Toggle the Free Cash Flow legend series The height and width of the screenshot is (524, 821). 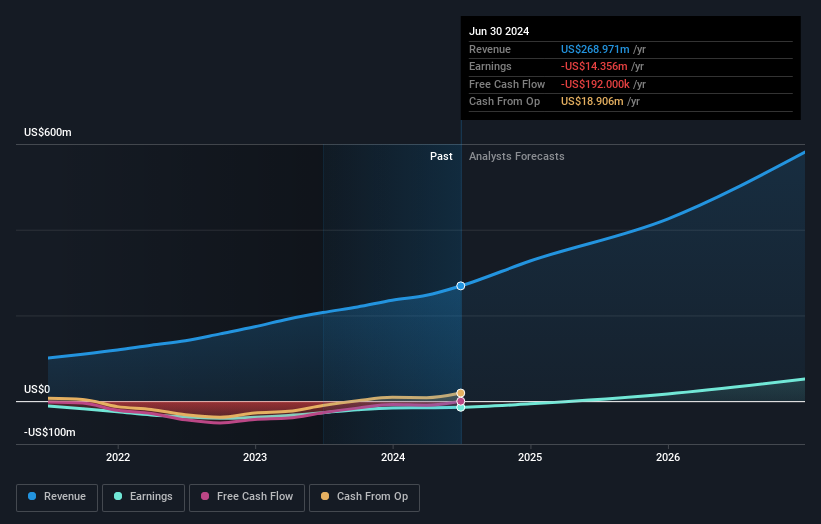247,497
